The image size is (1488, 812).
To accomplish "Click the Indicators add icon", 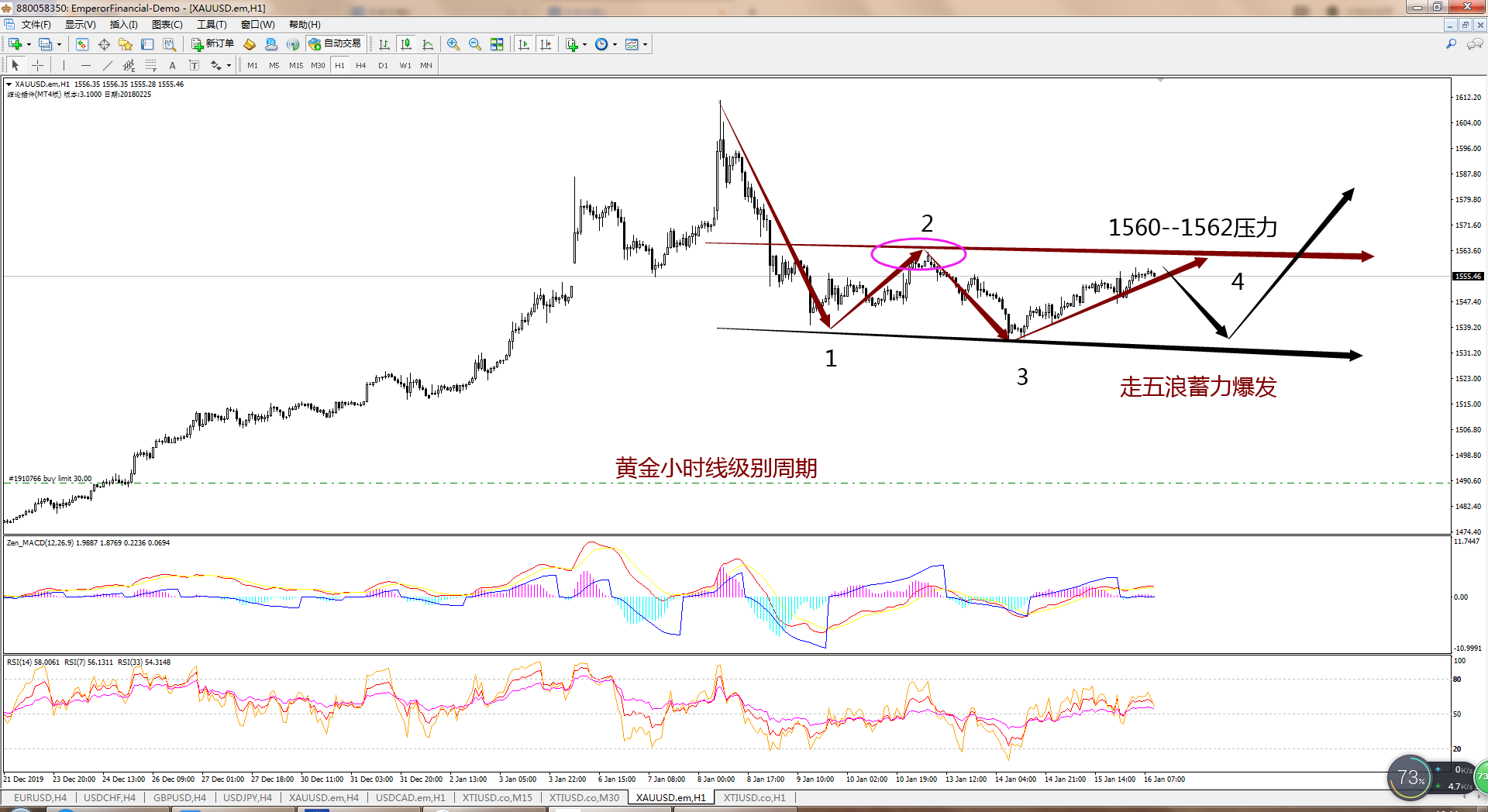I will coord(572,44).
